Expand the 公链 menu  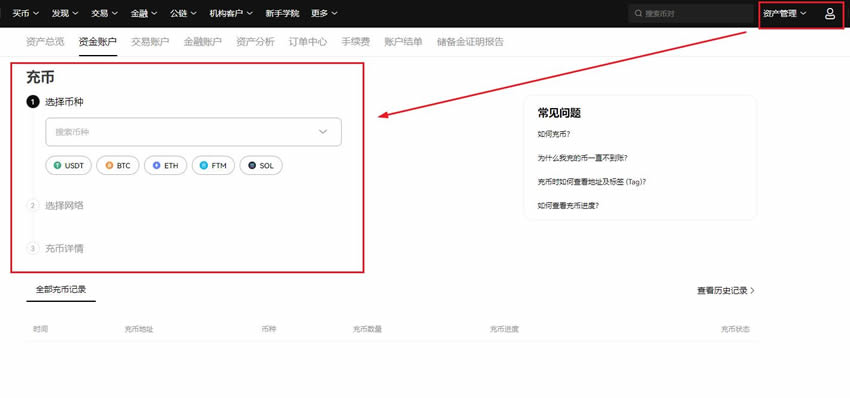184,14
